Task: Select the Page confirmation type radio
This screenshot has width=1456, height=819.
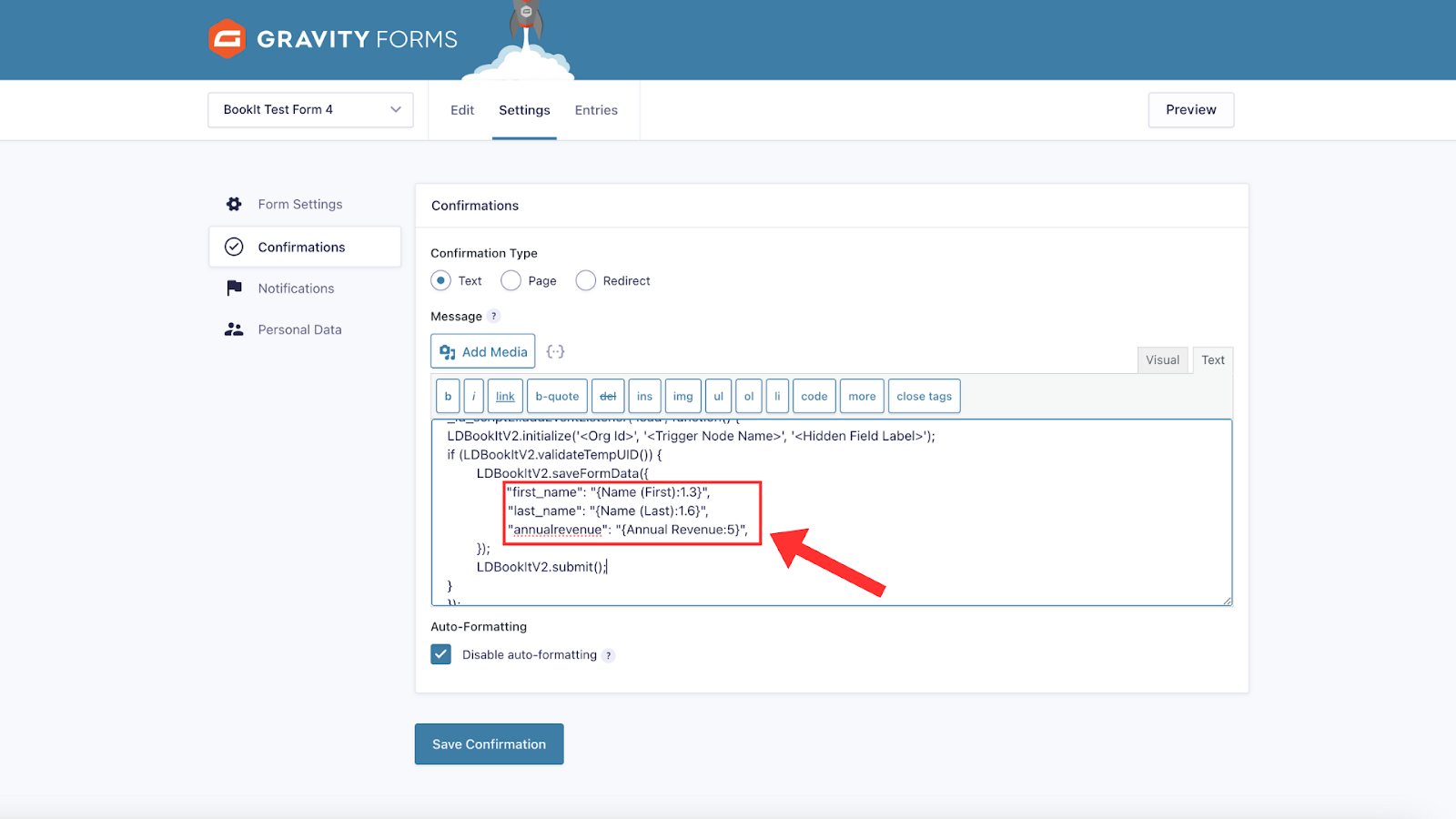Action: (x=511, y=281)
